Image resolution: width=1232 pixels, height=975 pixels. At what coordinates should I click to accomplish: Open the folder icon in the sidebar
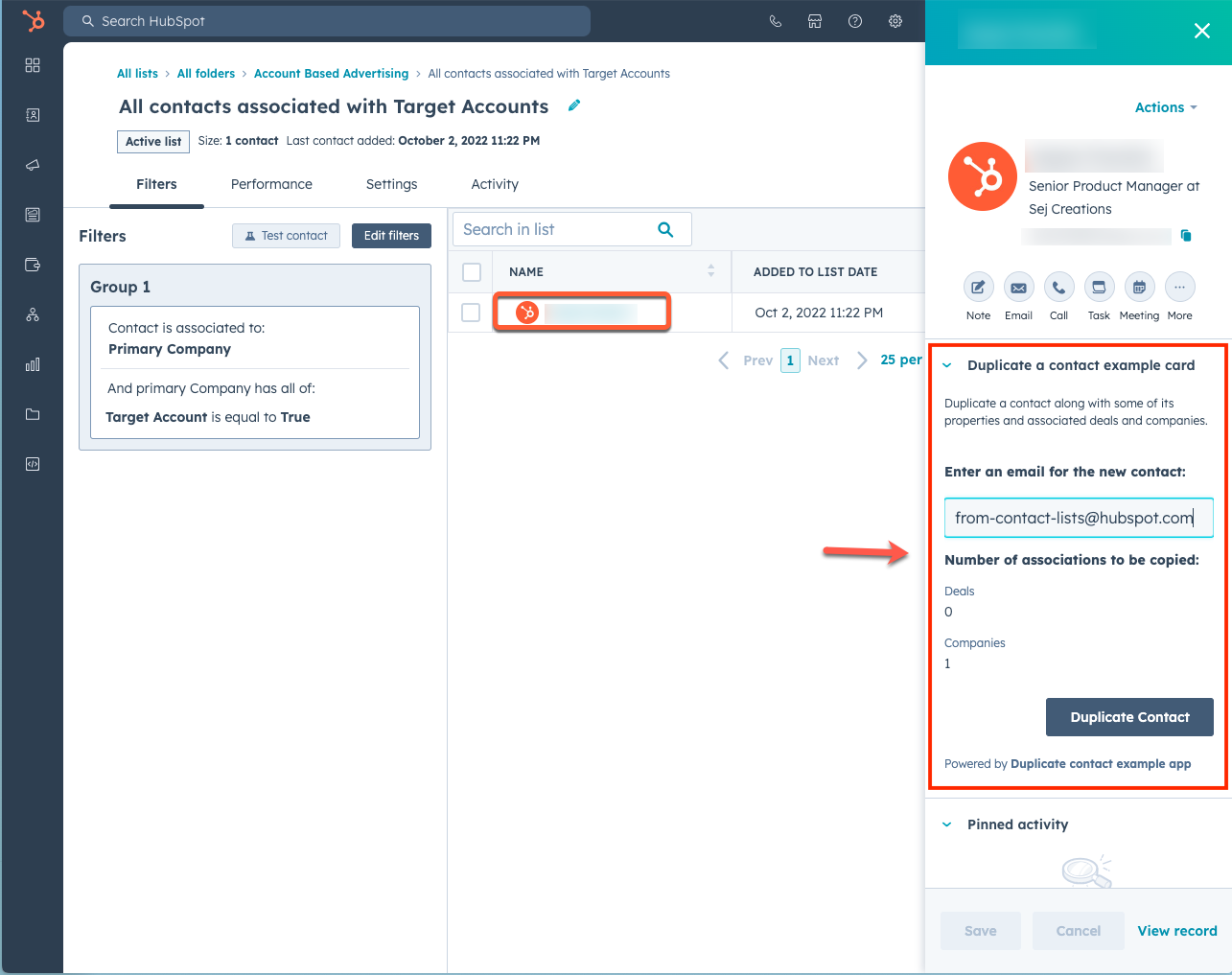(x=33, y=414)
